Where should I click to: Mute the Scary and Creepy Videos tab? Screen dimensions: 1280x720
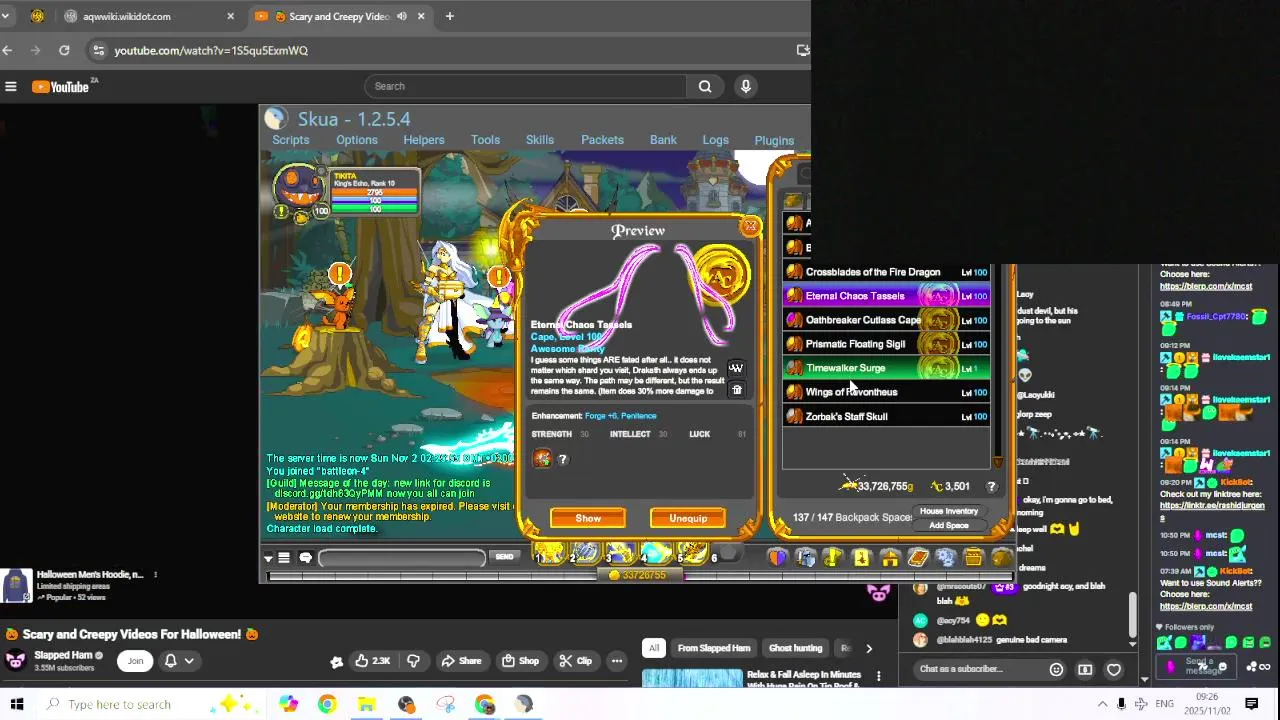pyautogui.click(x=402, y=16)
